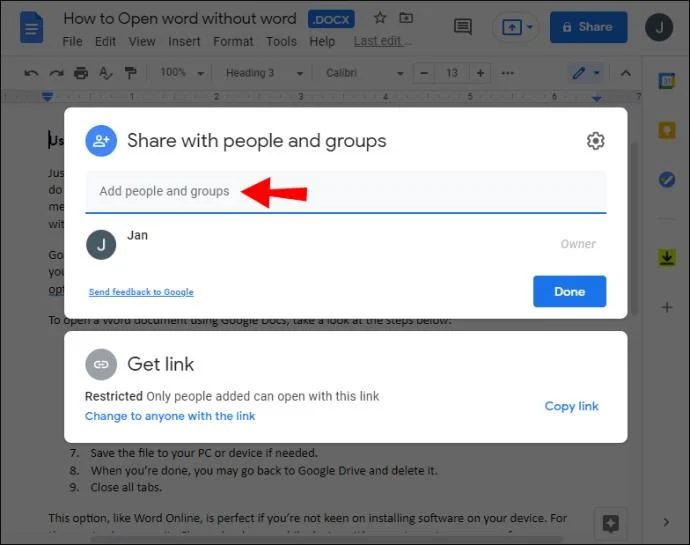Star the document

[x=380, y=18]
